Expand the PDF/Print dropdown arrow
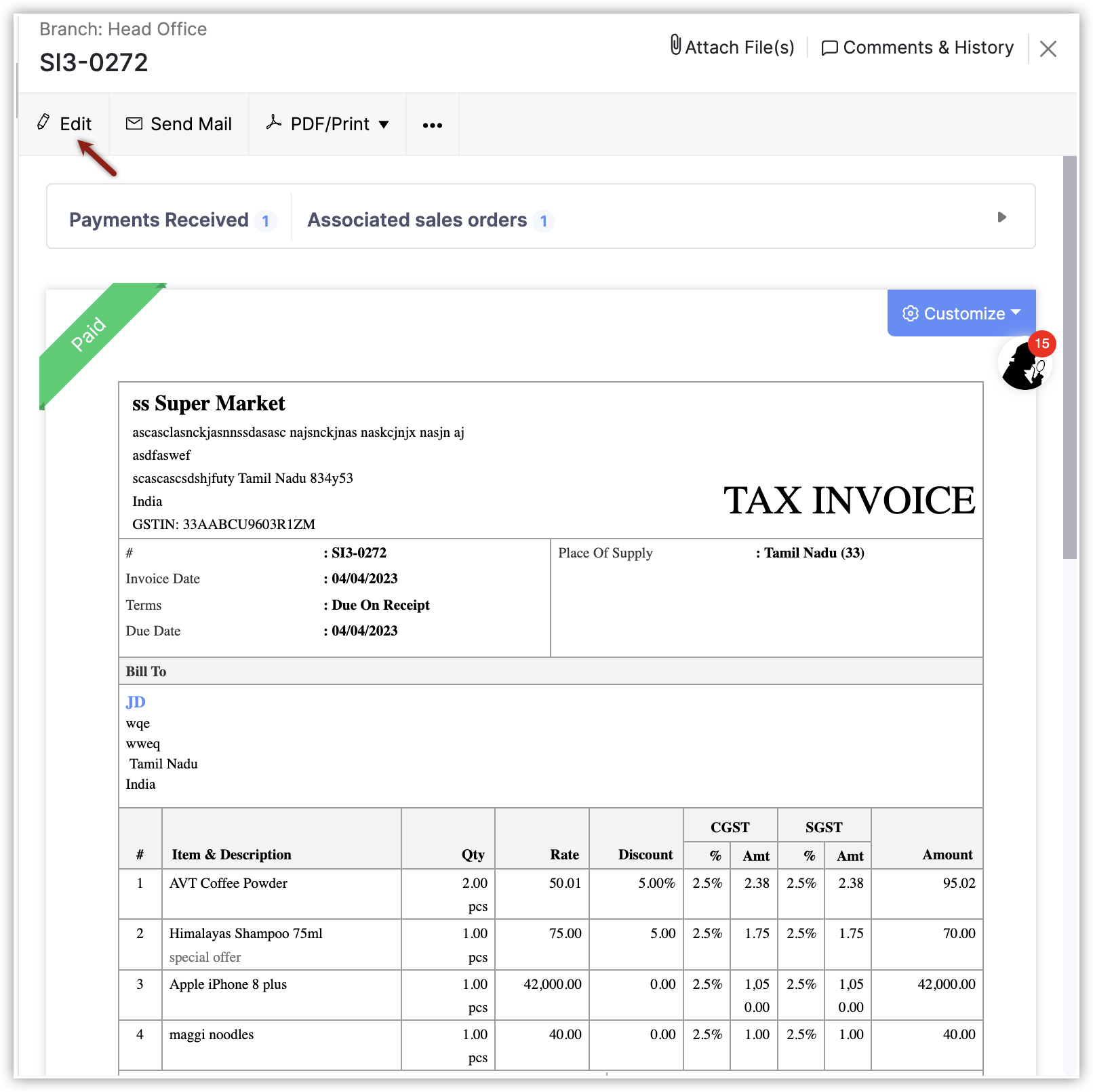The width and height of the screenshot is (1093, 1092). point(384,125)
